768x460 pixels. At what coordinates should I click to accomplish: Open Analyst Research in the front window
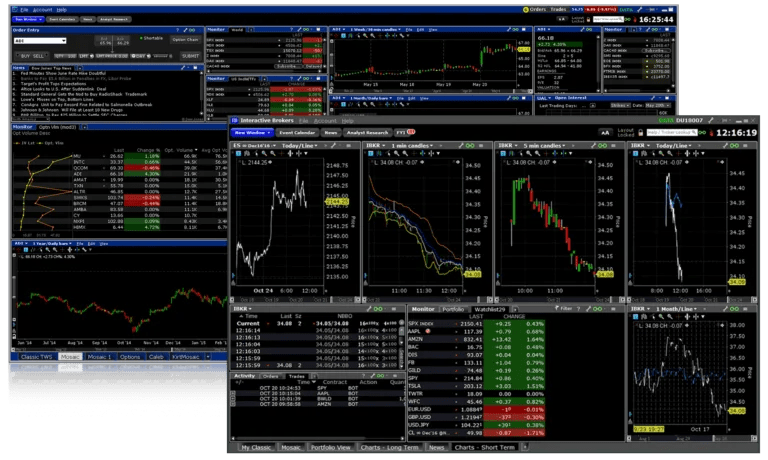click(367, 133)
